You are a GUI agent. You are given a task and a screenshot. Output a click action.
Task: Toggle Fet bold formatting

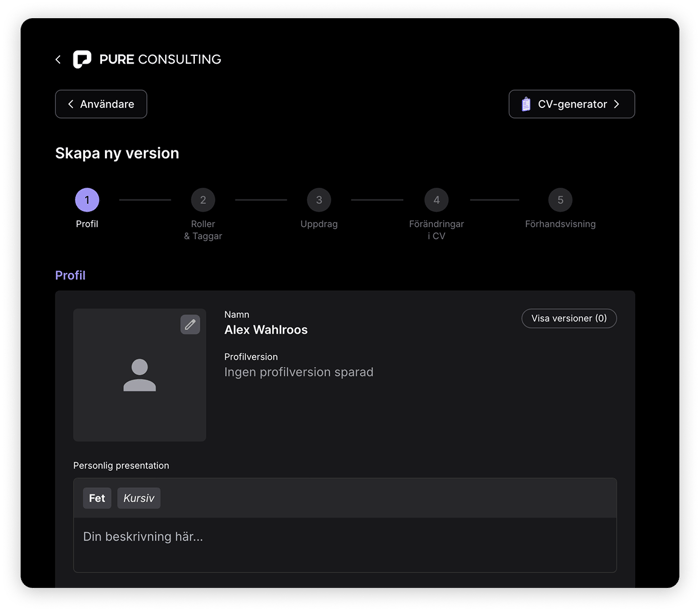(97, 498)
